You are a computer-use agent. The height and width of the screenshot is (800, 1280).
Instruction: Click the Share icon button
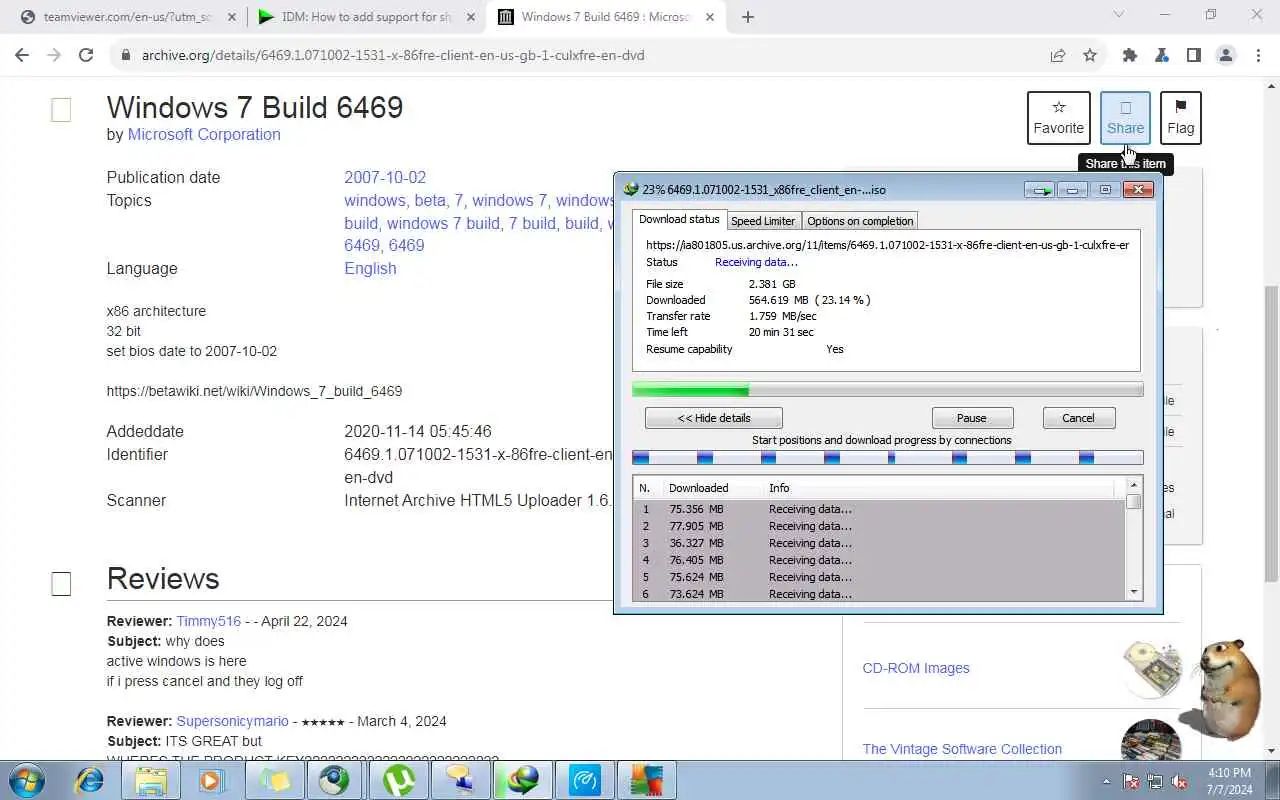pos(1125,118)
